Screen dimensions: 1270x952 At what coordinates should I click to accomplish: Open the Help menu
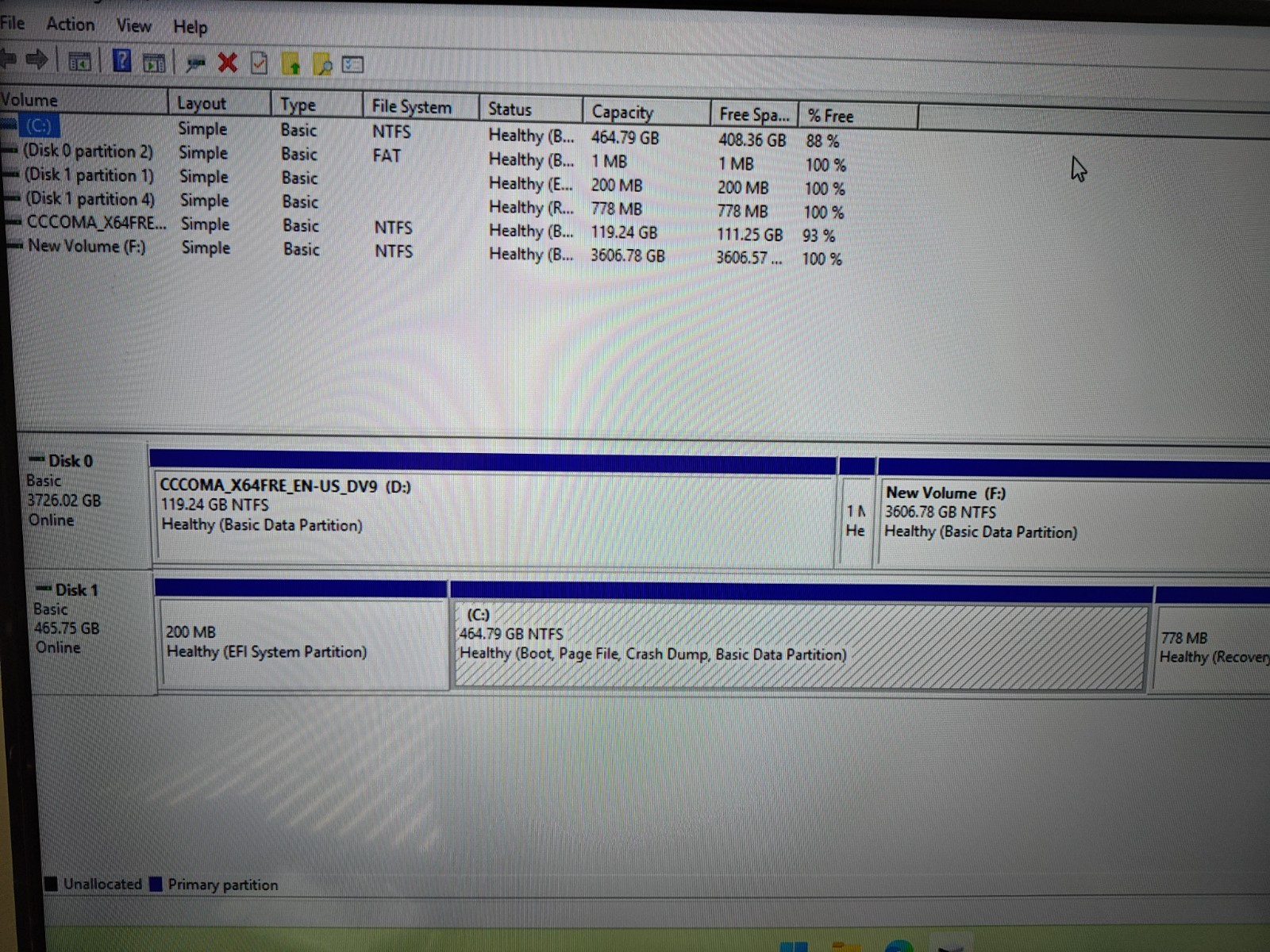[x=190, y=27]
